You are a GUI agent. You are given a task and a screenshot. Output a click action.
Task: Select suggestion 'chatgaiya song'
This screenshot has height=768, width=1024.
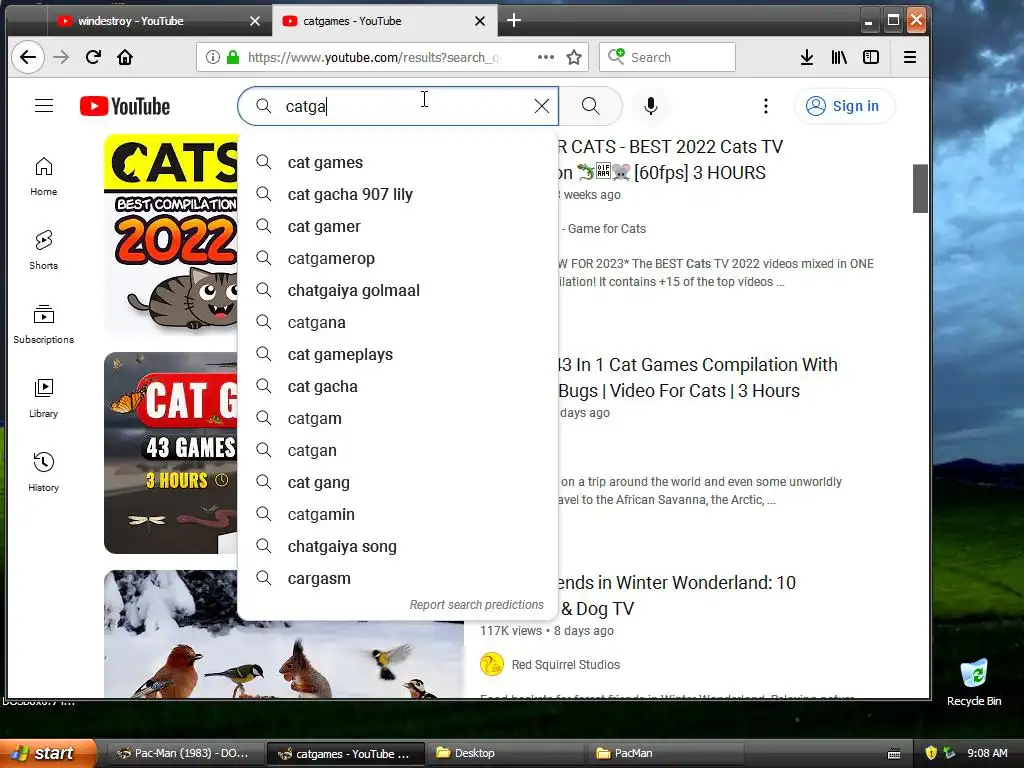coord(398,547)
